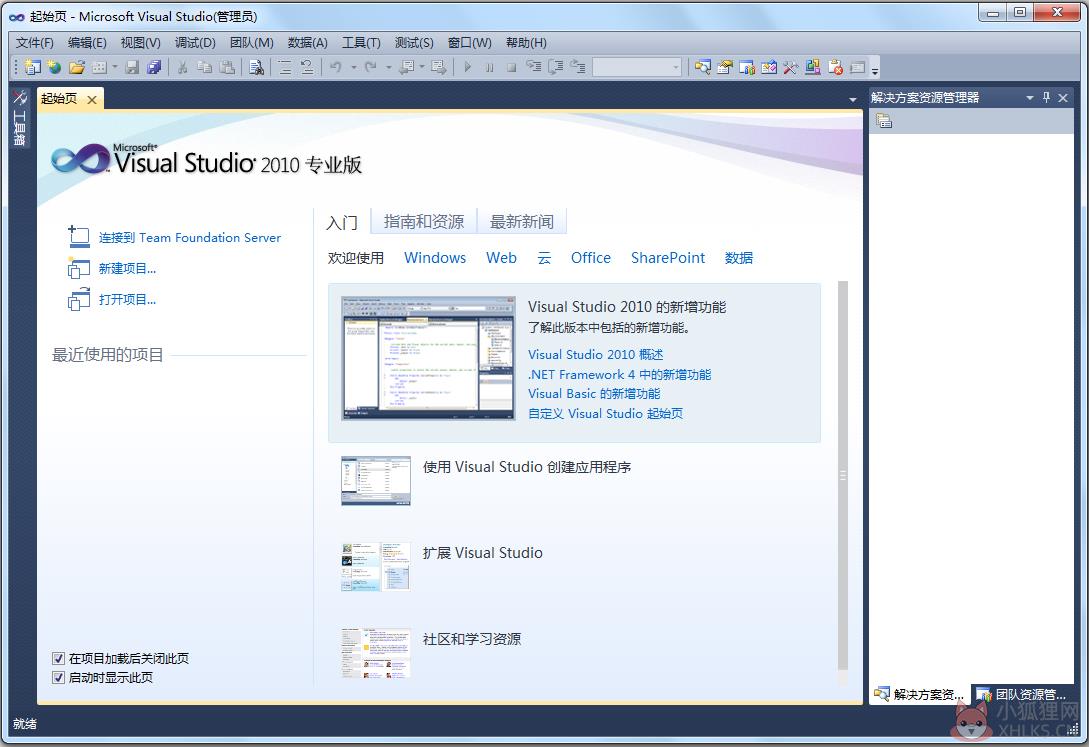Click the Break All pause icon
This screenshot has height=747, width=1089.
click(490, 67)
